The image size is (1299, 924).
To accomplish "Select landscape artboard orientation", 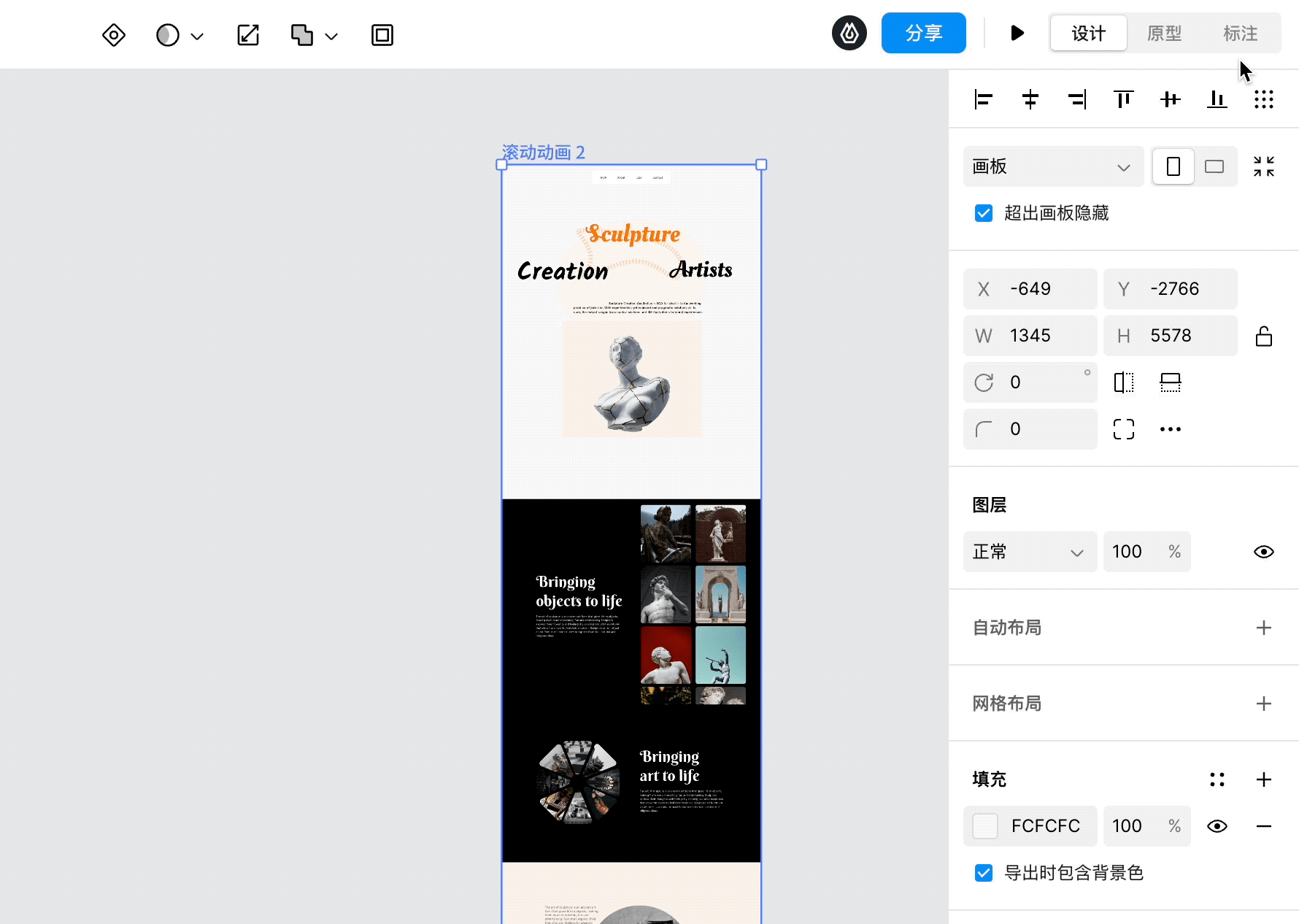I will point(1214,166).
